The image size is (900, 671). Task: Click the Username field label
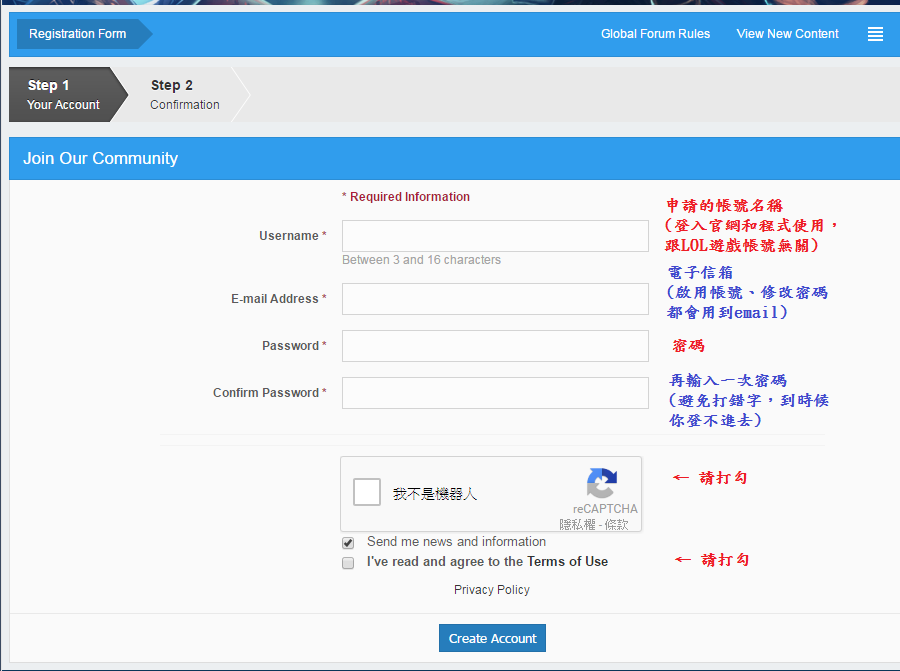(x=289, y=236)
